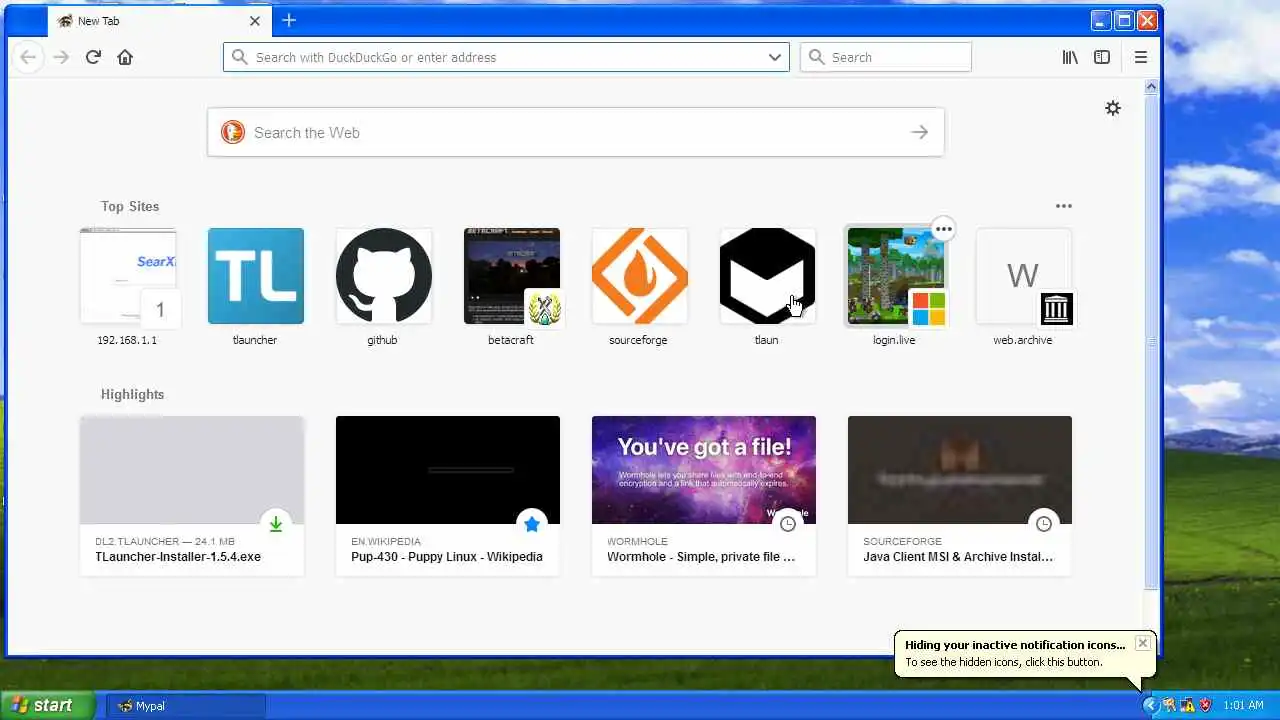Screen dimensions: 1280x720
Task: Open Wormhole private file highlight card
Action: pyautogui.click(x=704, y=496)
